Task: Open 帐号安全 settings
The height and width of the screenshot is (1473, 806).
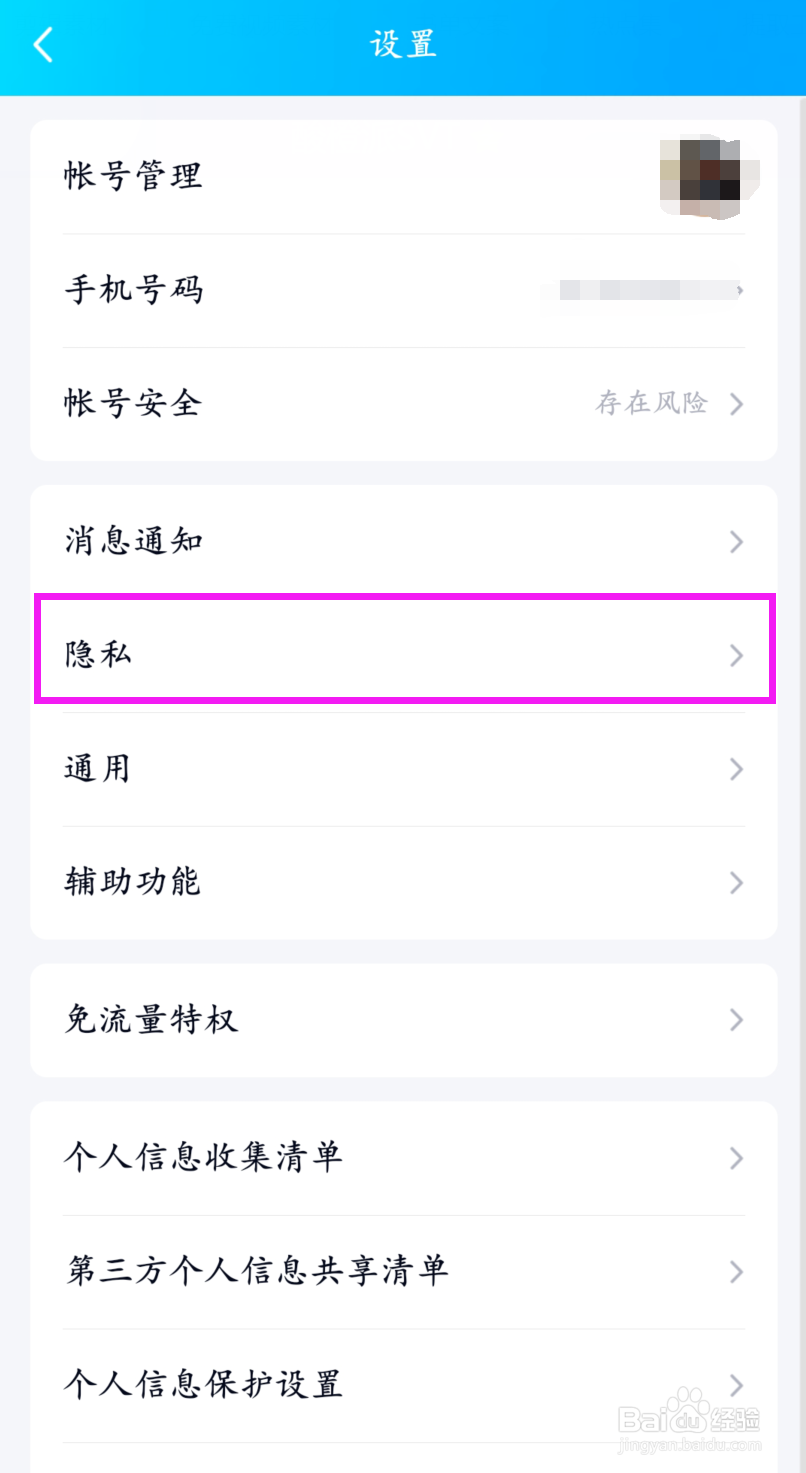Action: pos(404,404)
